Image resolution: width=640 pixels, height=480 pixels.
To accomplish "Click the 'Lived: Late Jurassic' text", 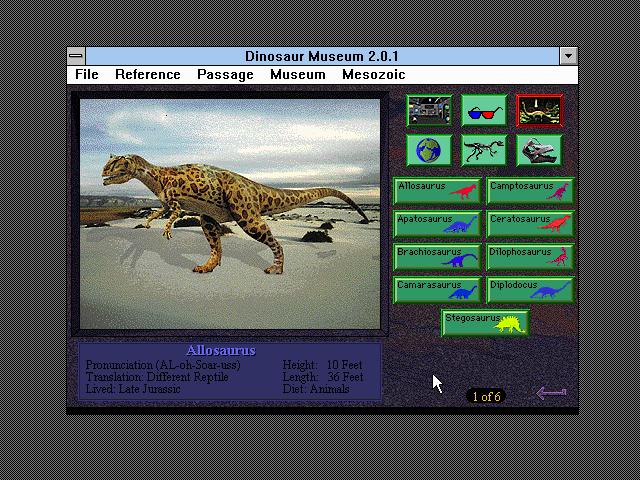I will point(133,389).
